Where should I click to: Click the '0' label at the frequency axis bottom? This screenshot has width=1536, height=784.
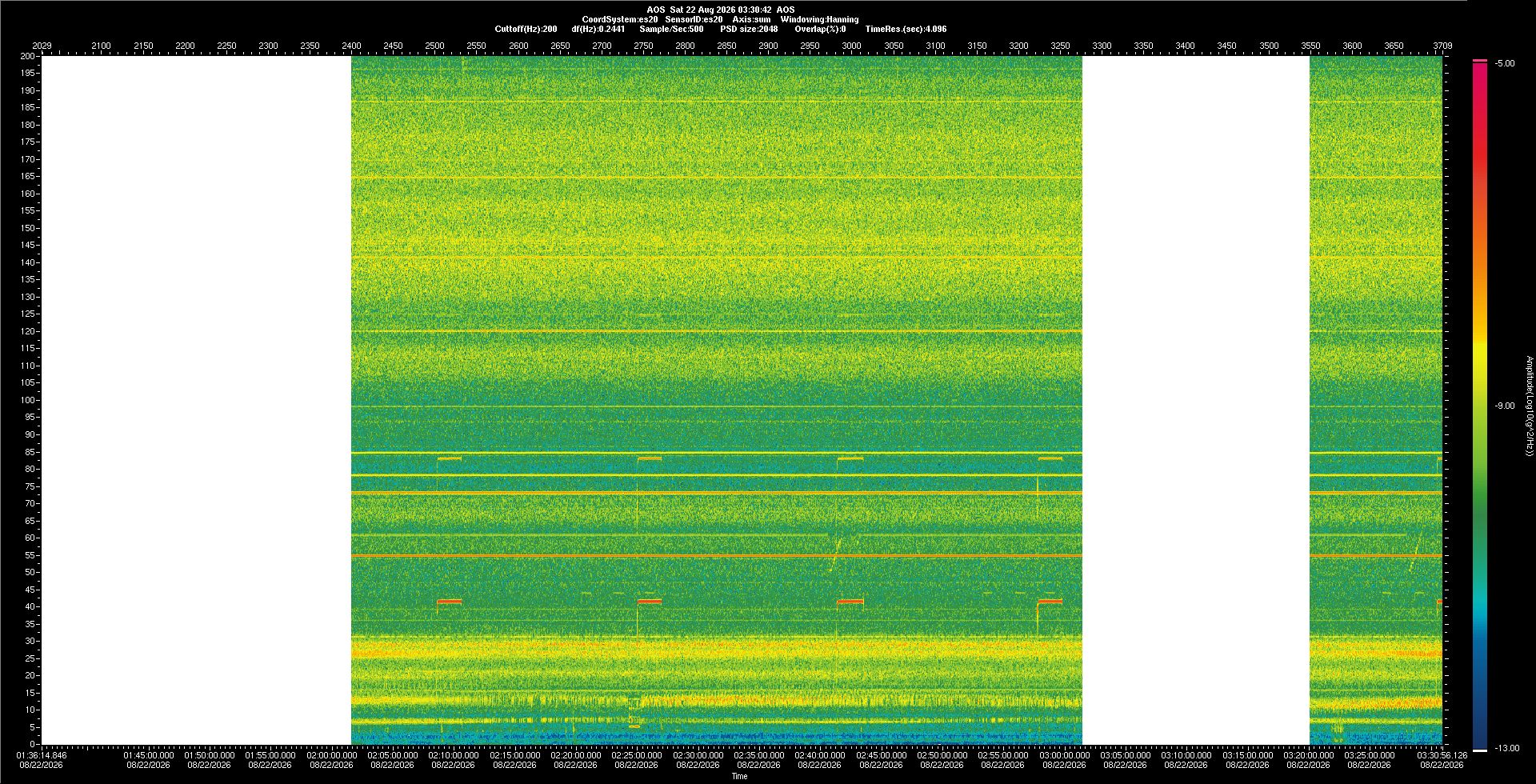click(33, 744)
